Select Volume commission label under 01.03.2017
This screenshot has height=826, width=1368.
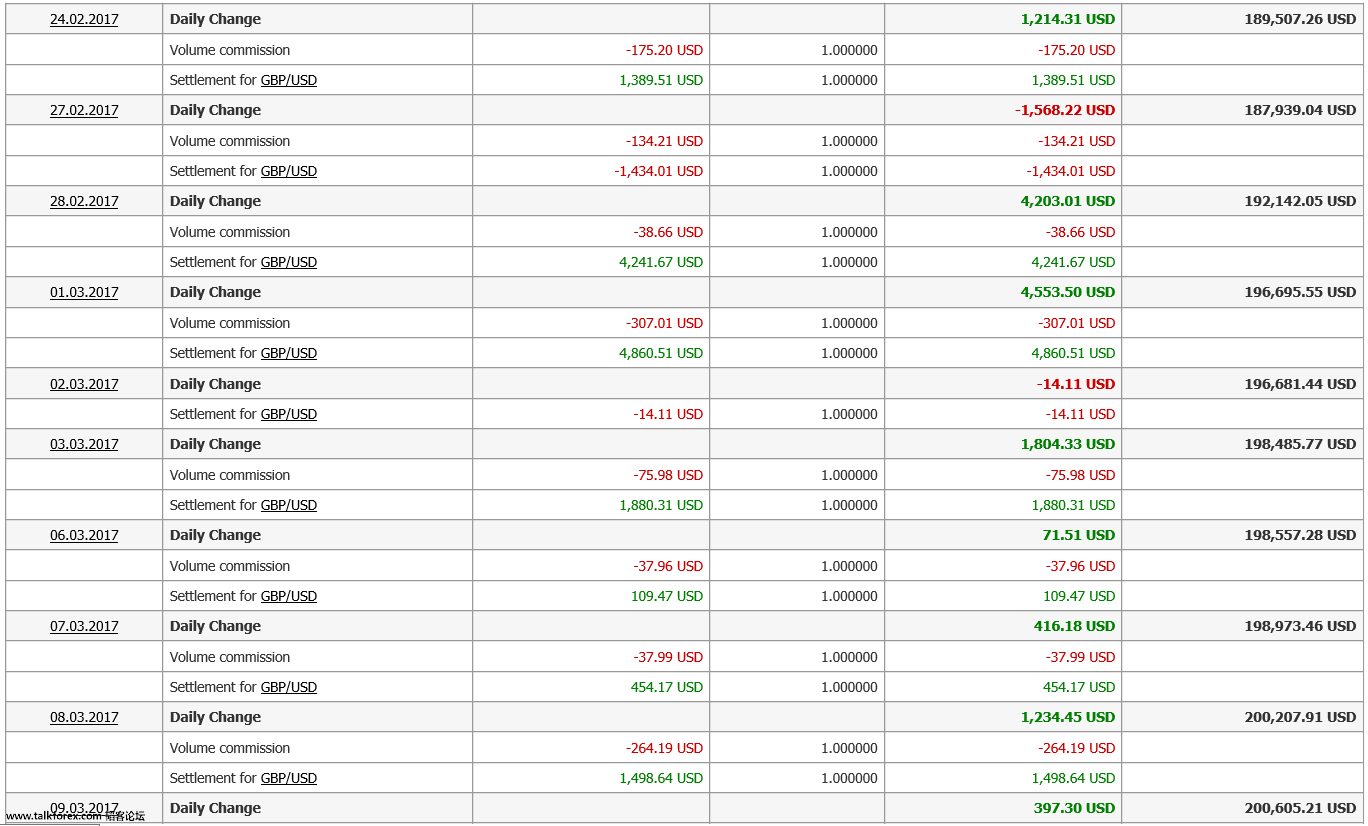(x=230, y=323)
